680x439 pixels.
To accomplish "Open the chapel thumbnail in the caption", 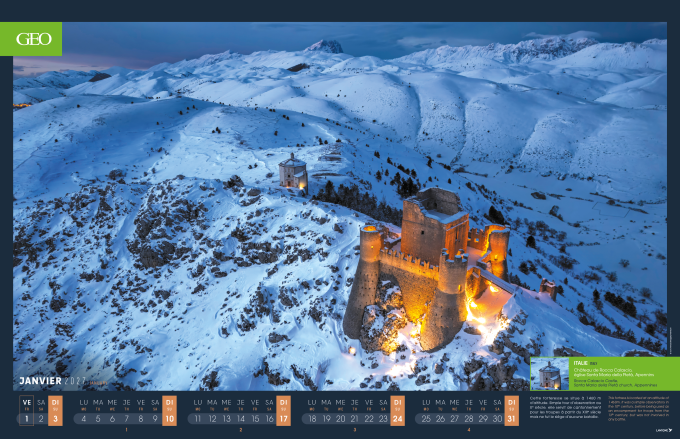I will coord(549,373).
